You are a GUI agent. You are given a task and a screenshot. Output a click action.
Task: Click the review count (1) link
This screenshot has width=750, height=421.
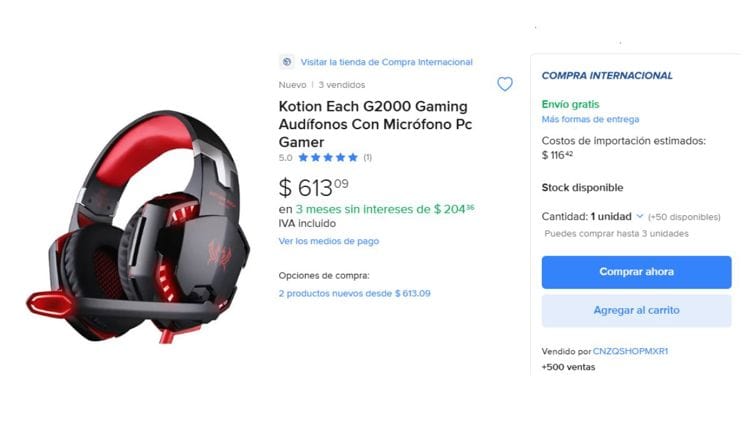point(367,157)
